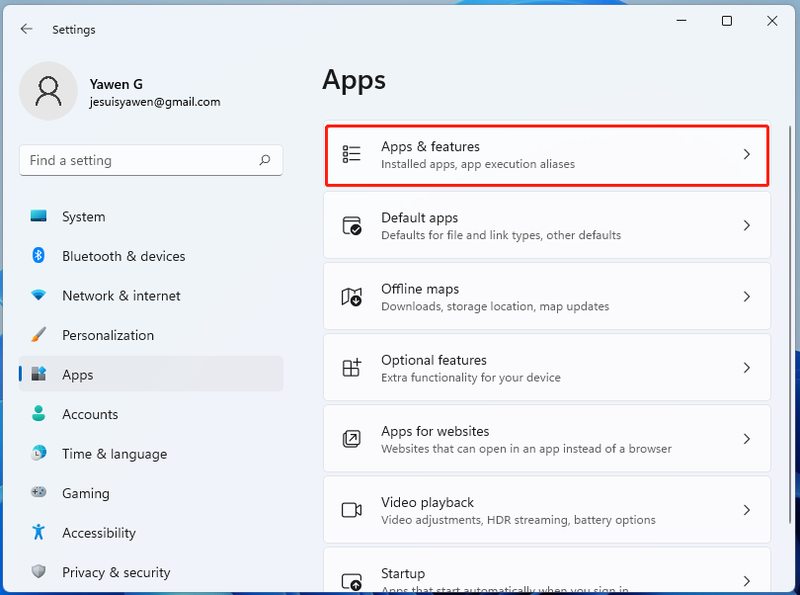
Task: Go to Network & internet
Action: coord(151,295)
